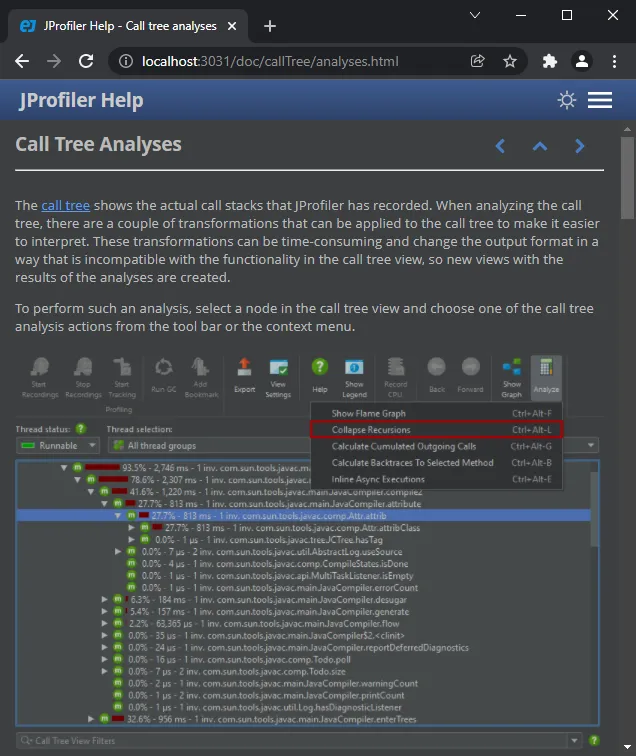Select the highlighted Attr.attrib tree row
This screenshot has height=756, width=636.
click(x=304, y=515)
